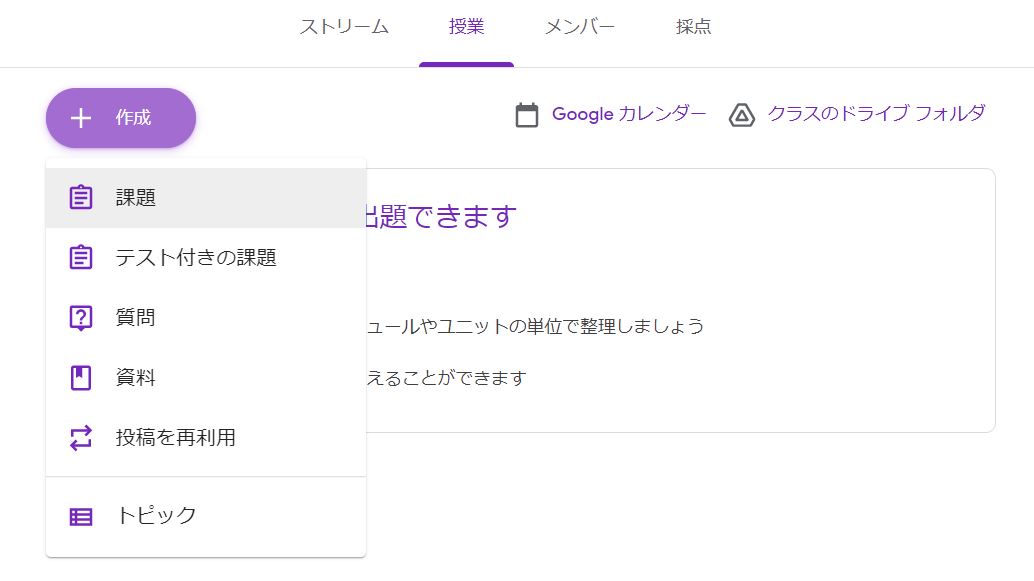Viewport: 1034px width, 581px height.
Task: Click the list icon next to トピック
Action: [x=80, y=515]
